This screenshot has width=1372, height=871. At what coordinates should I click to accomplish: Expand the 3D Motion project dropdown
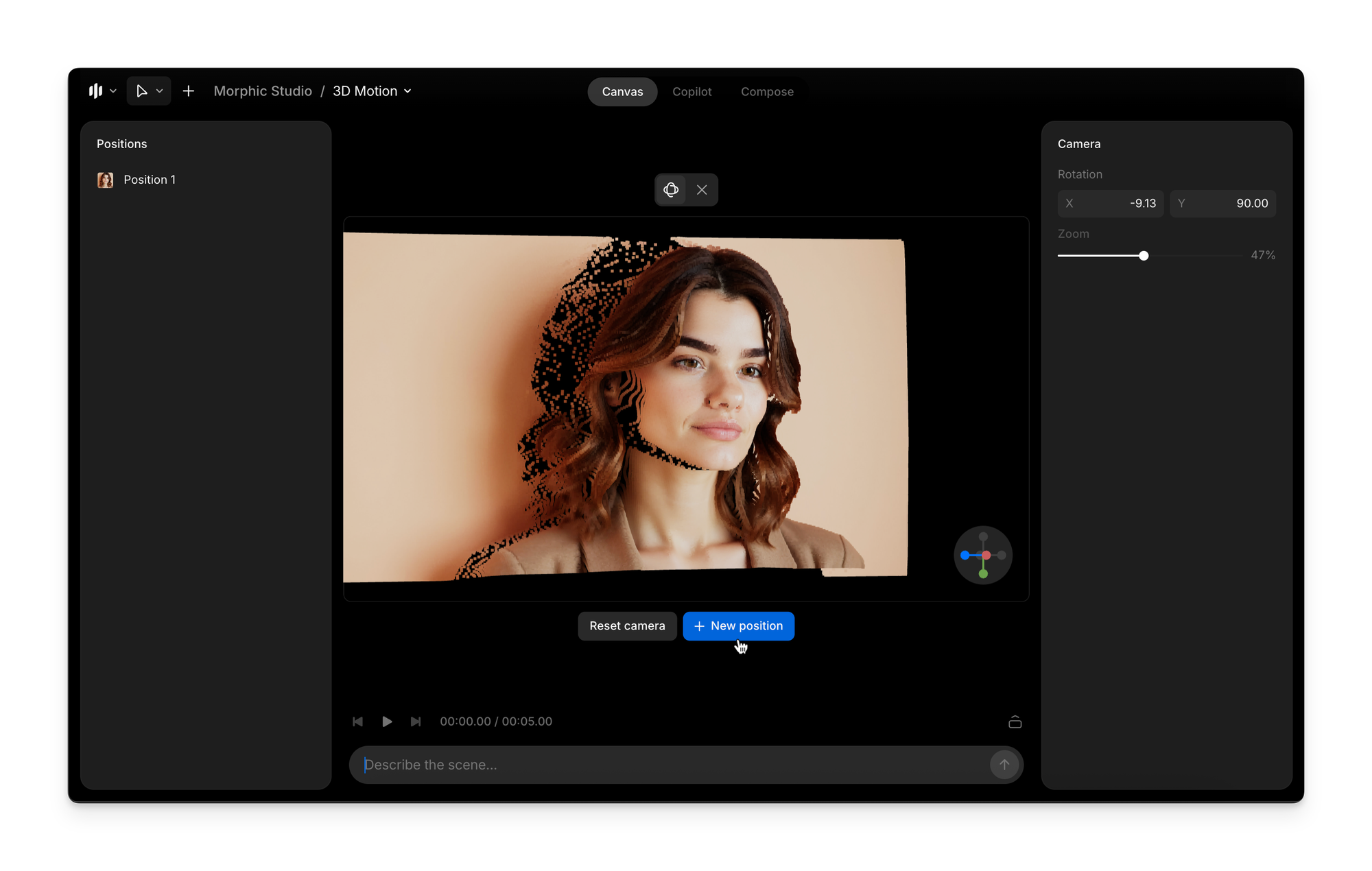407,91
